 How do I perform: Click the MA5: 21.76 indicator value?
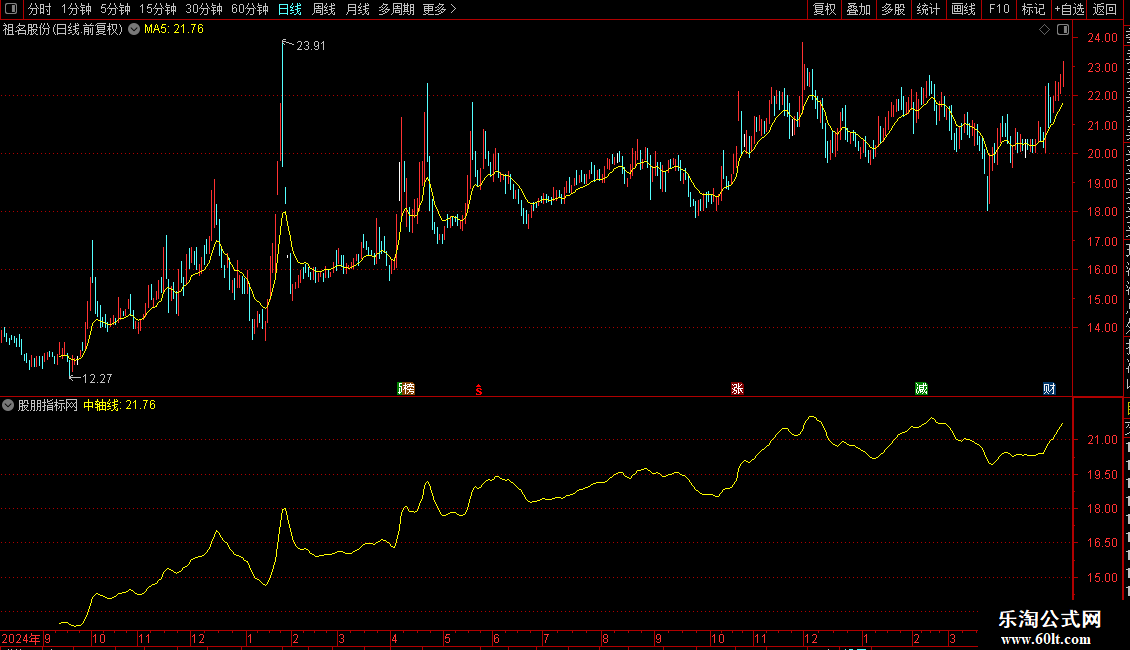coord(174,30)
